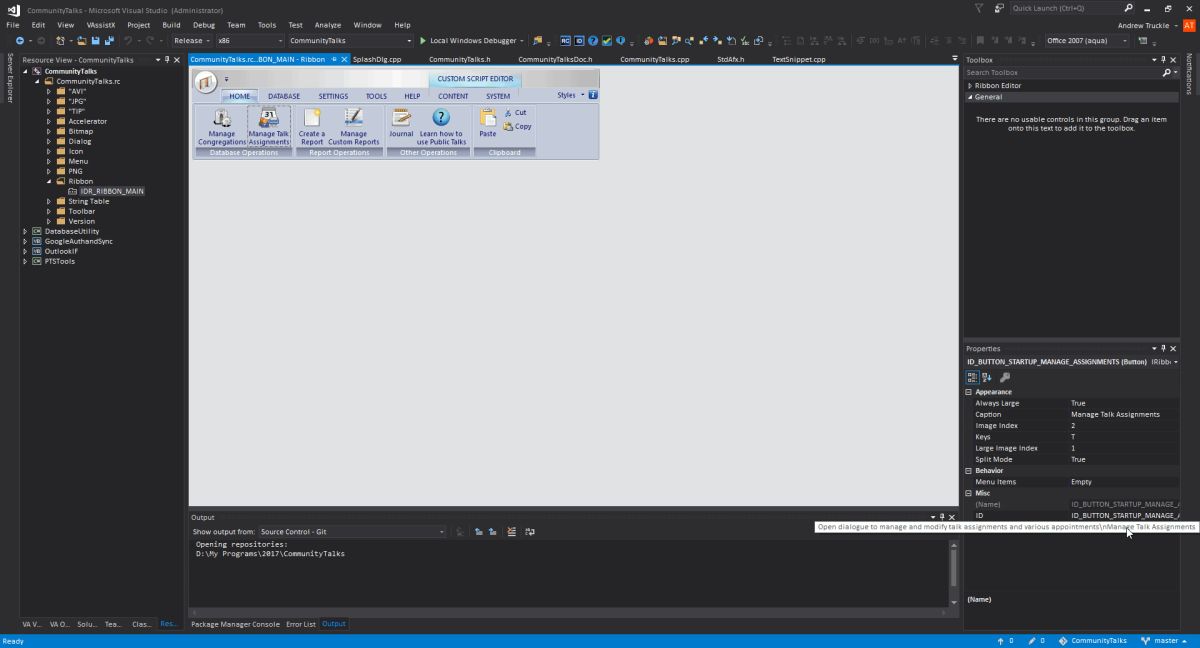Viewport: 1200px width, 648px height.
Task: Click the Caption property value field
Action: point(1124,414)
